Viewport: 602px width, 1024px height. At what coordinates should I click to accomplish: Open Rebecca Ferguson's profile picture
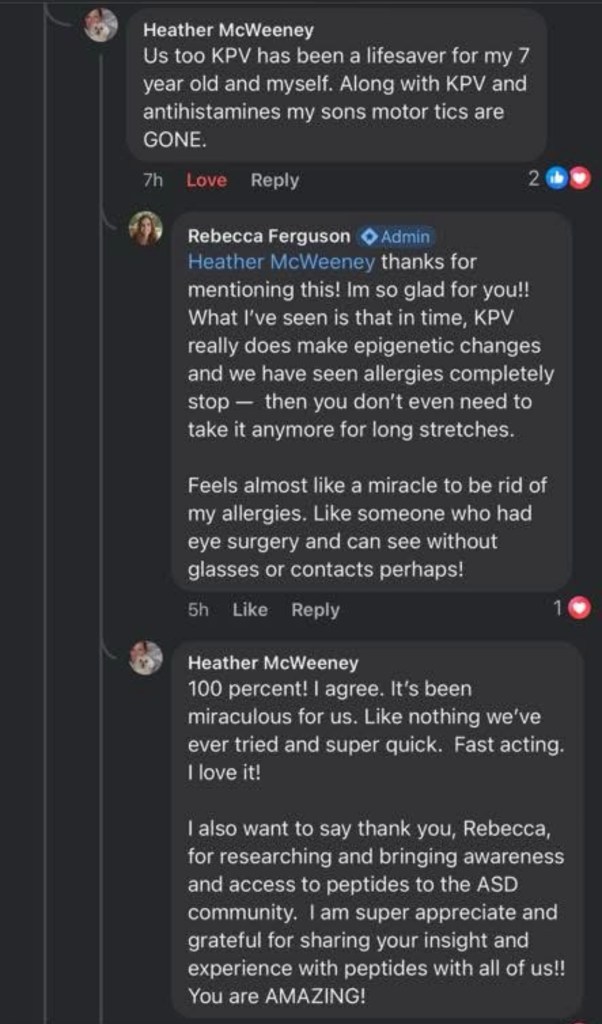(146, 229)
